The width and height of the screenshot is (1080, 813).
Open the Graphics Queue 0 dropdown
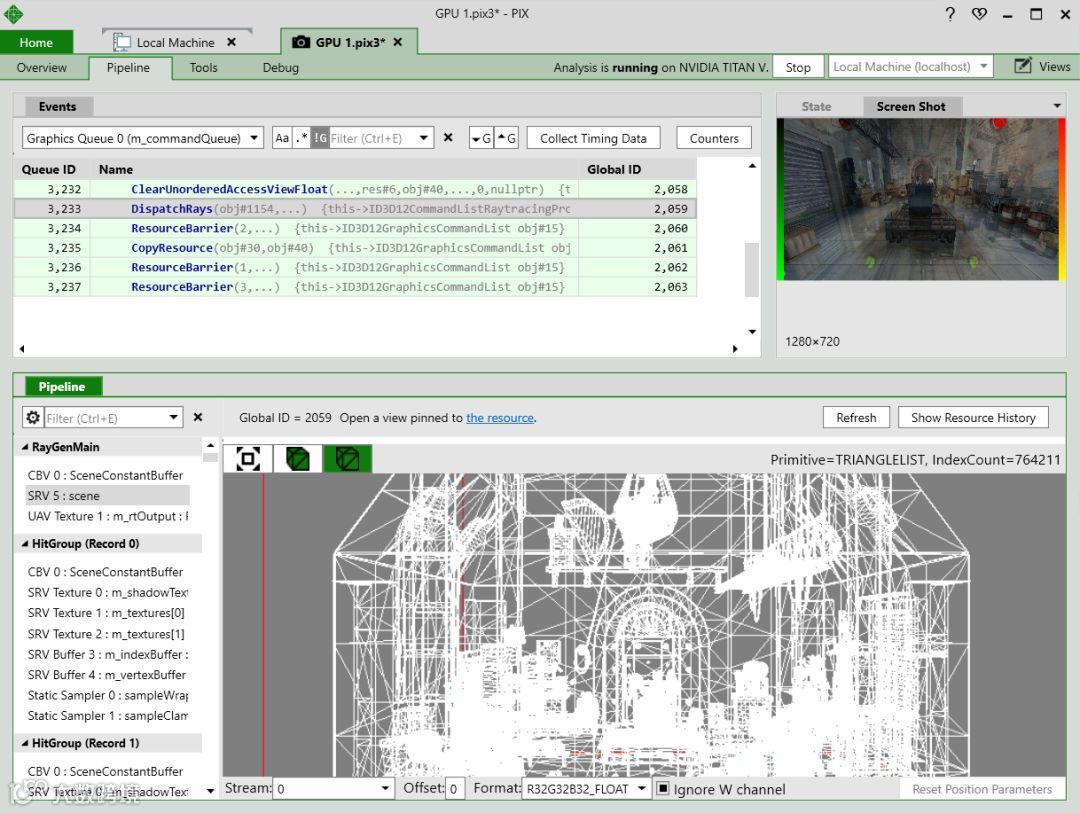point(142,138)
